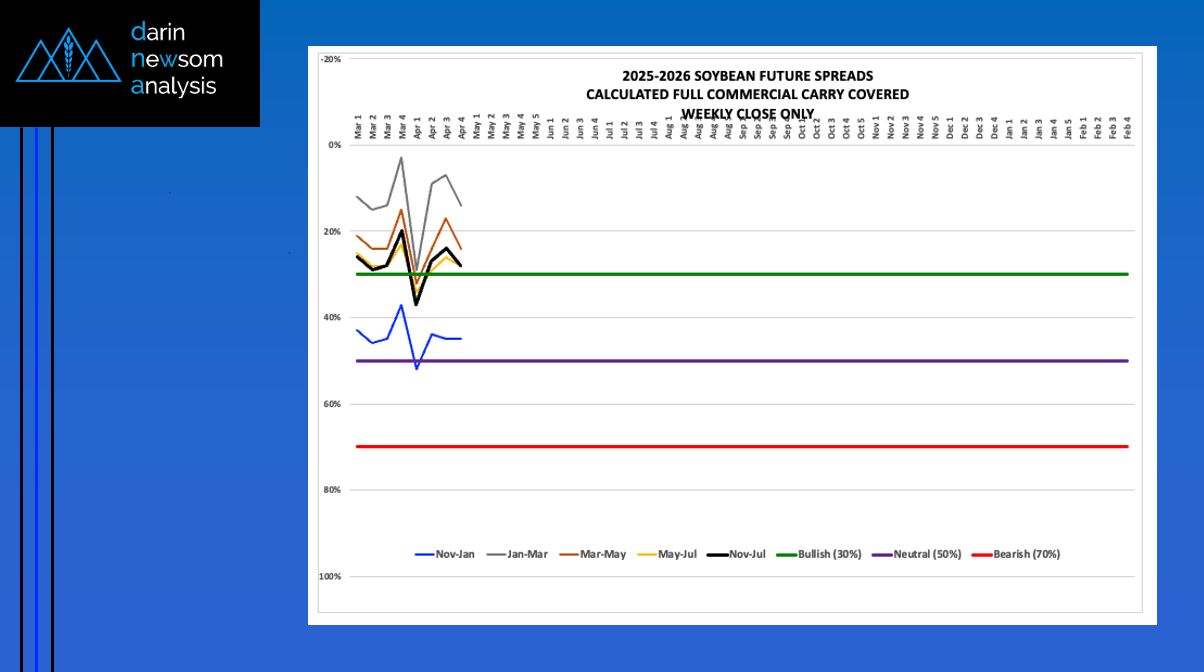1204x672 pixels.
Task: Click the red bearish threshold line
Action: (800, 446)
